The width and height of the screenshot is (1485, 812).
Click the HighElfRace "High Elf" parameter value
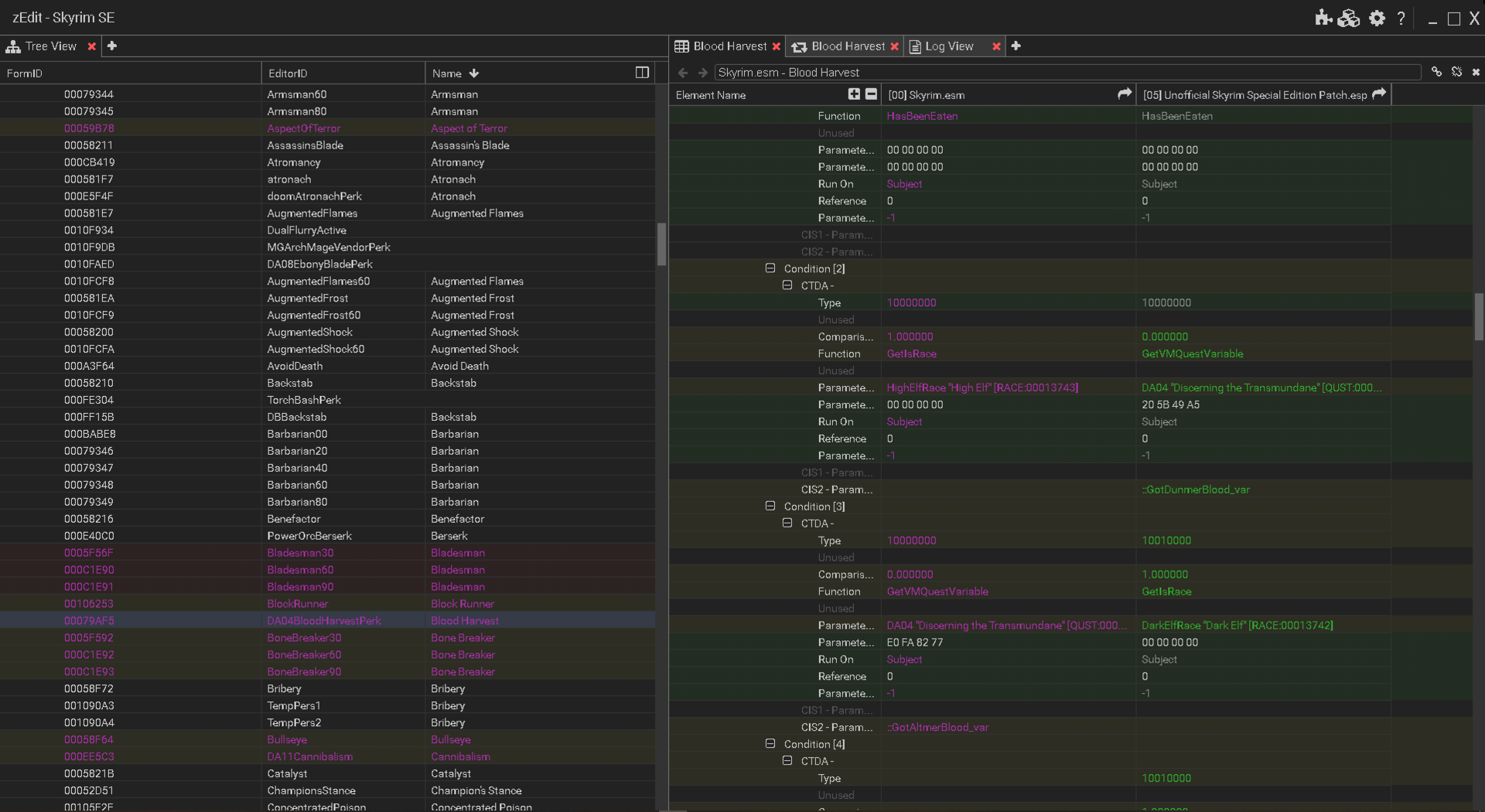(x=982, y=387)
